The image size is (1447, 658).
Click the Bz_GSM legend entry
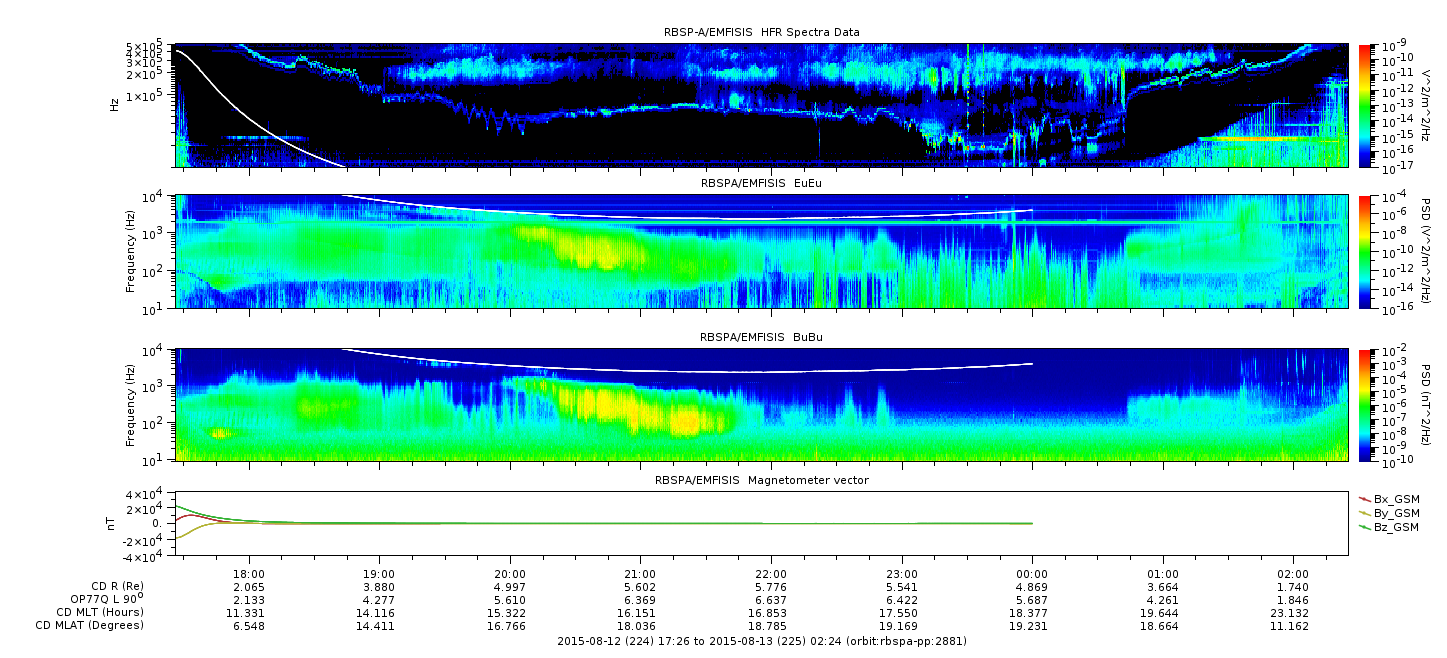(1389, 526)
